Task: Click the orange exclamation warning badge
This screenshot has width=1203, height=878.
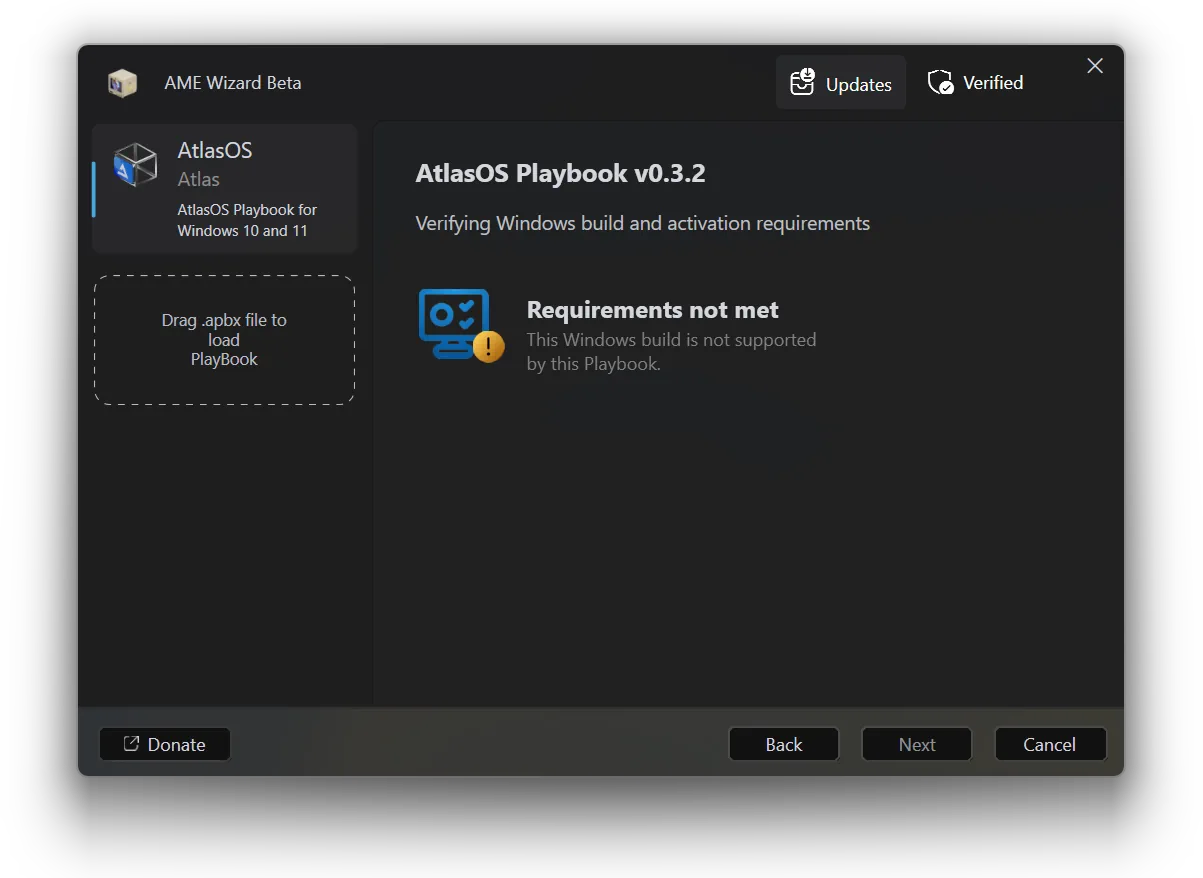Action: point(487,345)
